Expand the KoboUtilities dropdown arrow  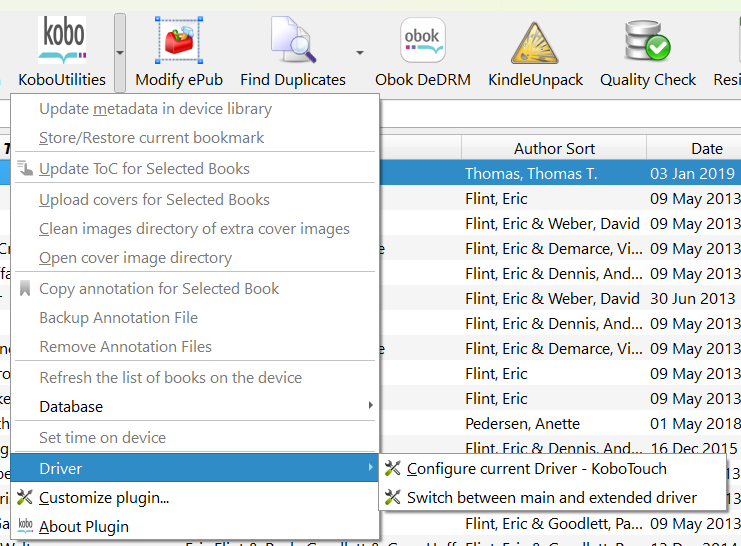[120, 52]
